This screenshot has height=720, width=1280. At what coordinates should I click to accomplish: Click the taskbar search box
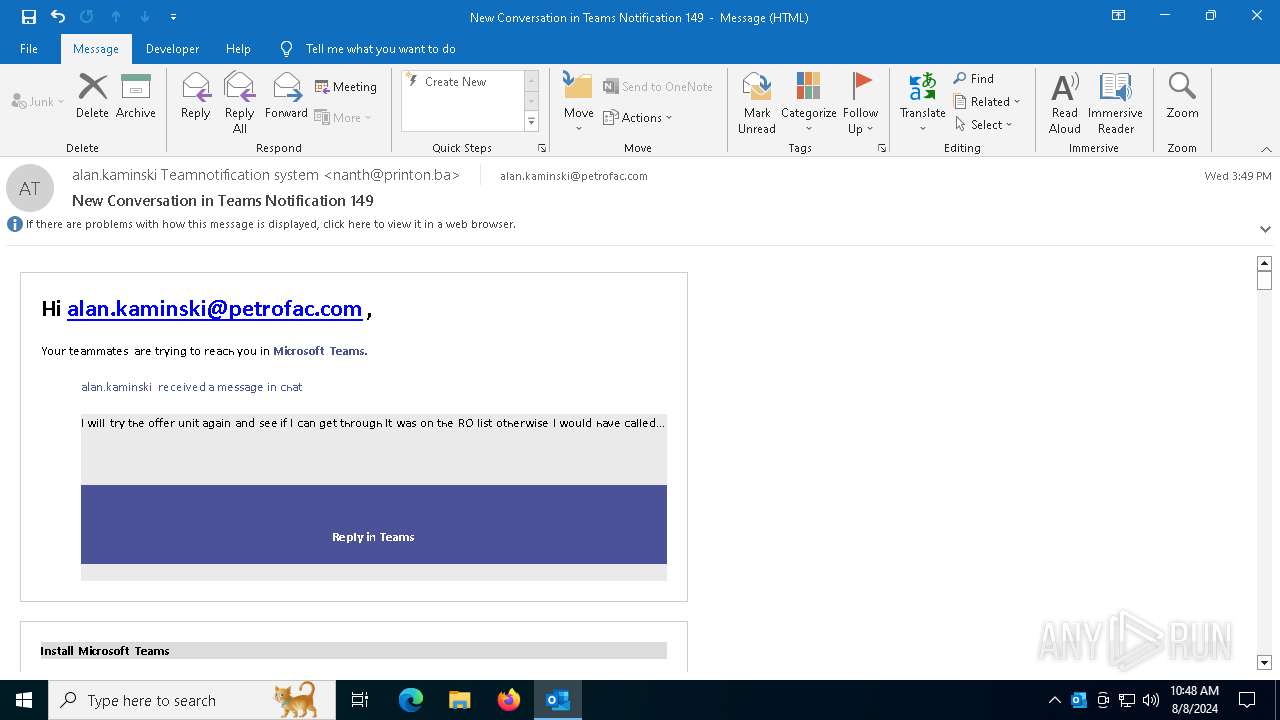pos(192,700)
